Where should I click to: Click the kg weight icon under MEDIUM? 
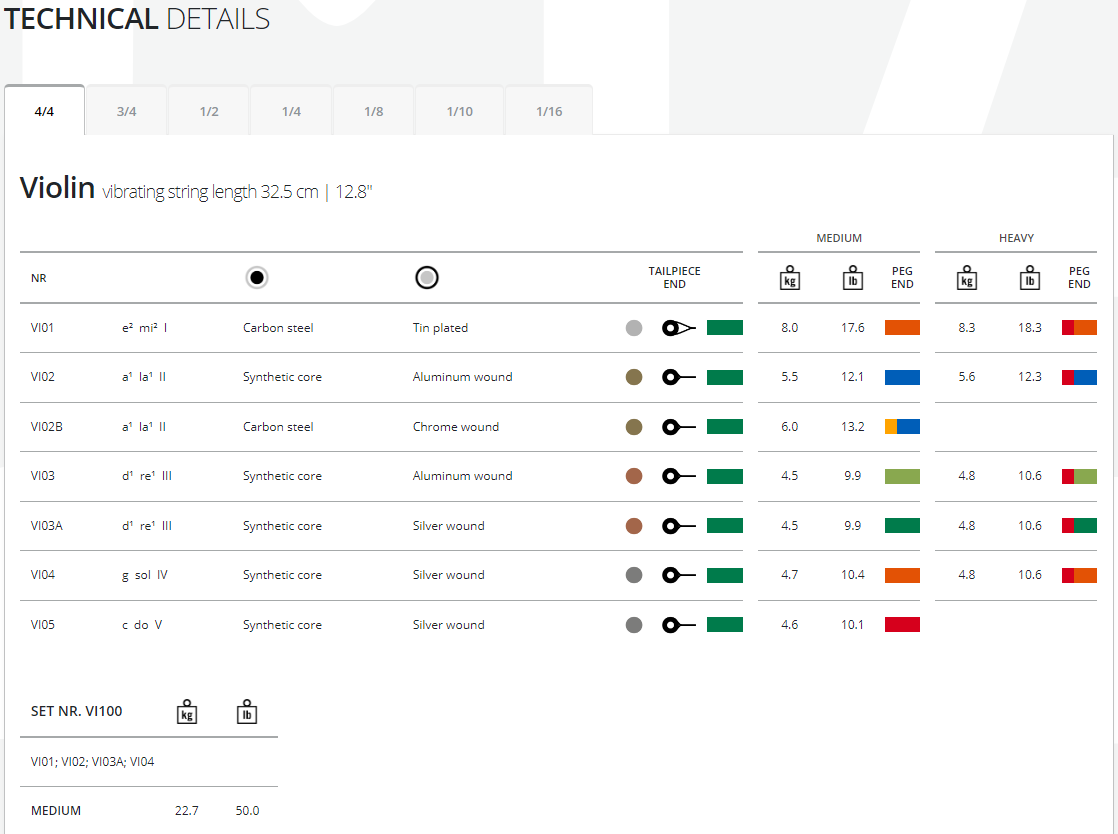pyautogui.click(x=789, y=278)
